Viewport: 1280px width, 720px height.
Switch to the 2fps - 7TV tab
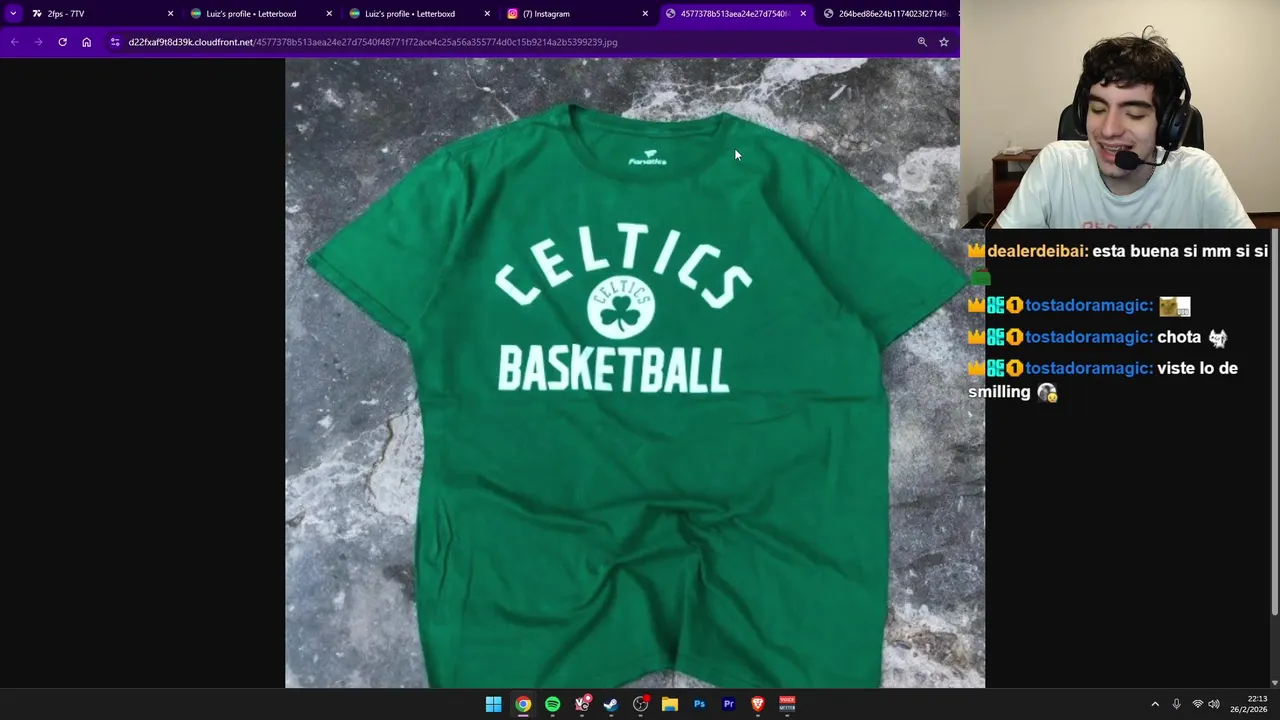click(102, 14)
